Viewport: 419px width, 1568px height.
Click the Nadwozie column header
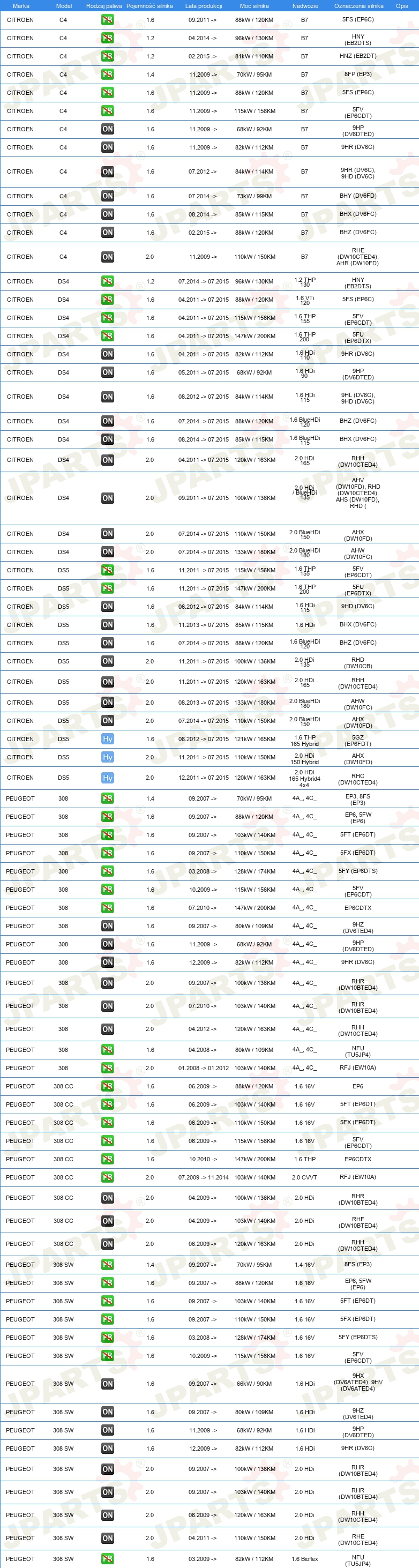305,5
